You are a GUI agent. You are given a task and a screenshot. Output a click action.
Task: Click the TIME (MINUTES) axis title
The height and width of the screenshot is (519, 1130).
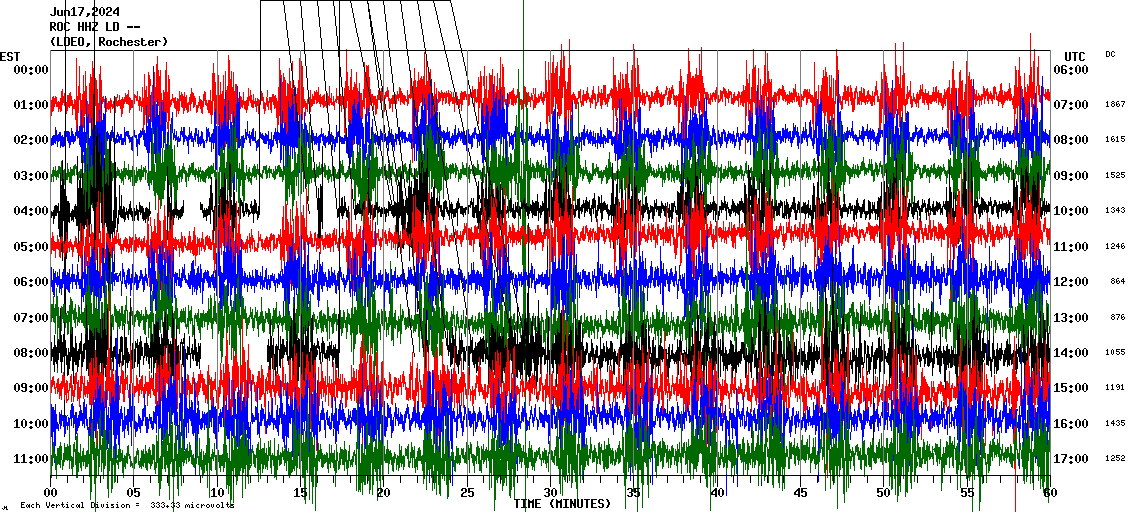pyautogui.click(x=562, y=504)
